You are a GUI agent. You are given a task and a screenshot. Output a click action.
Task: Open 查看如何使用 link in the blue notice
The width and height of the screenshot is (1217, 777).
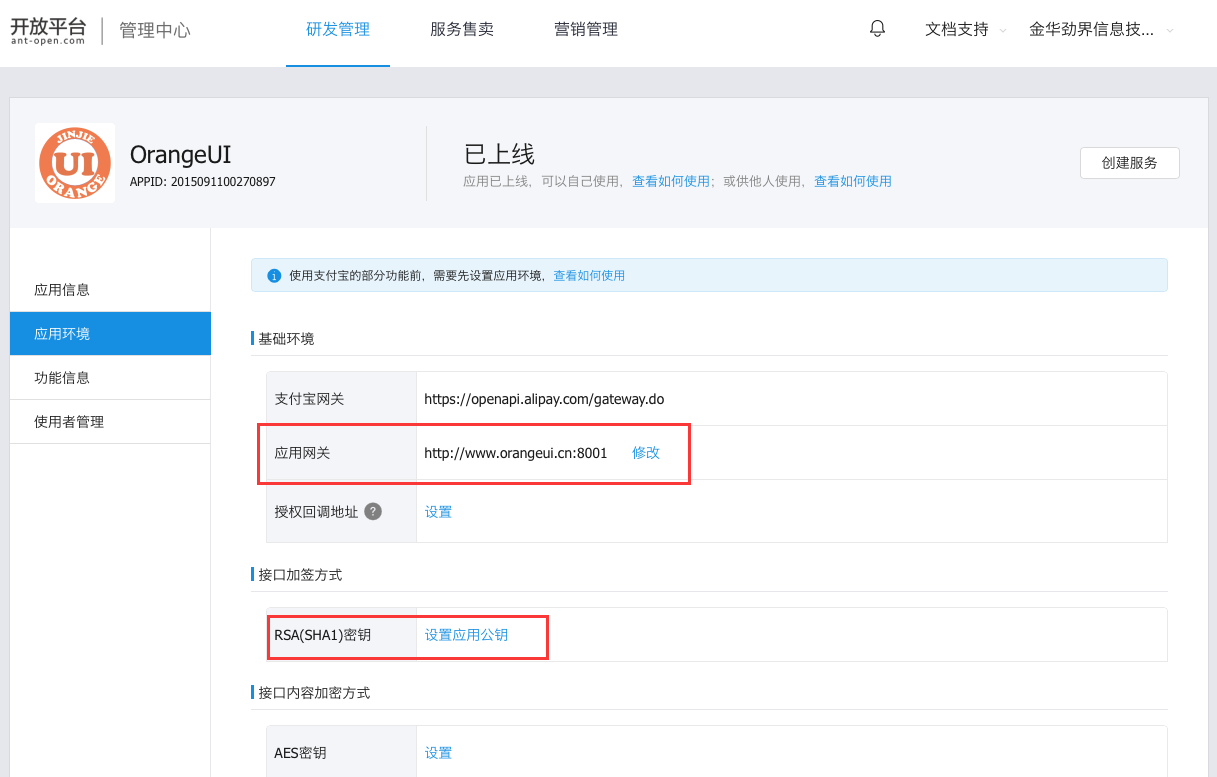point(589,276)
